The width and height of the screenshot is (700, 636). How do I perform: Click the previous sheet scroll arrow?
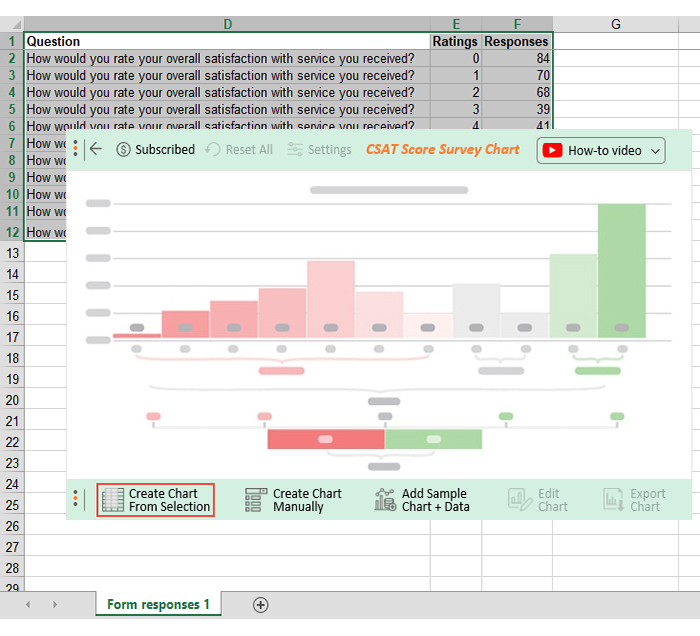click(28, 605)
